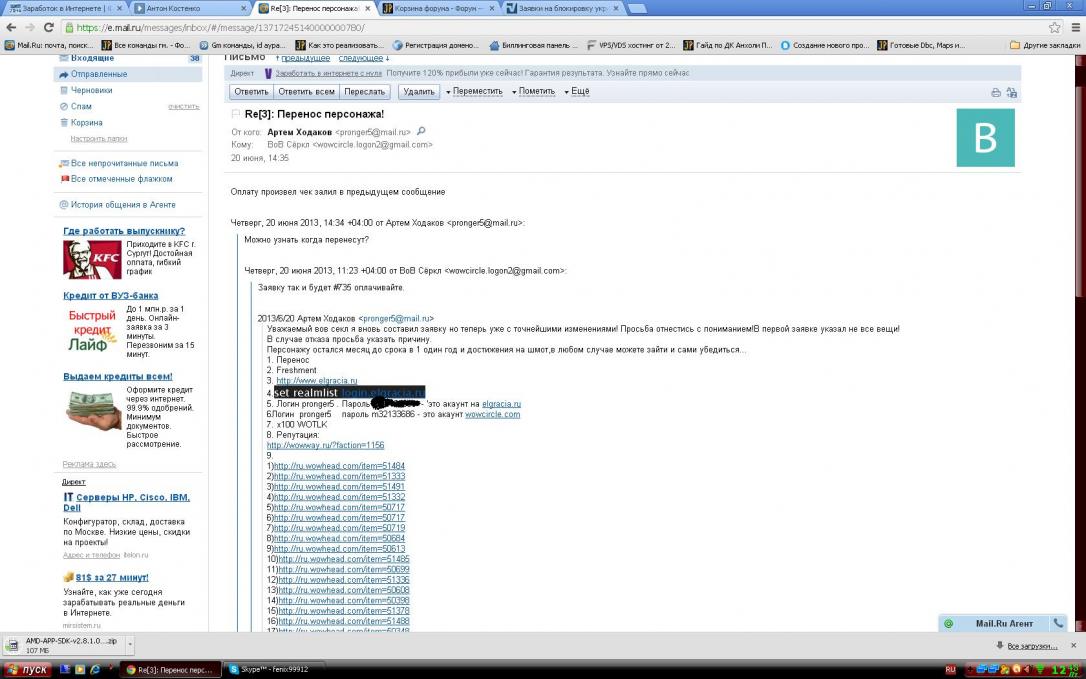This screenshot has width=1086, height=679.
Task: Bookmark this page with the star icon
Action: (1054, 28)
